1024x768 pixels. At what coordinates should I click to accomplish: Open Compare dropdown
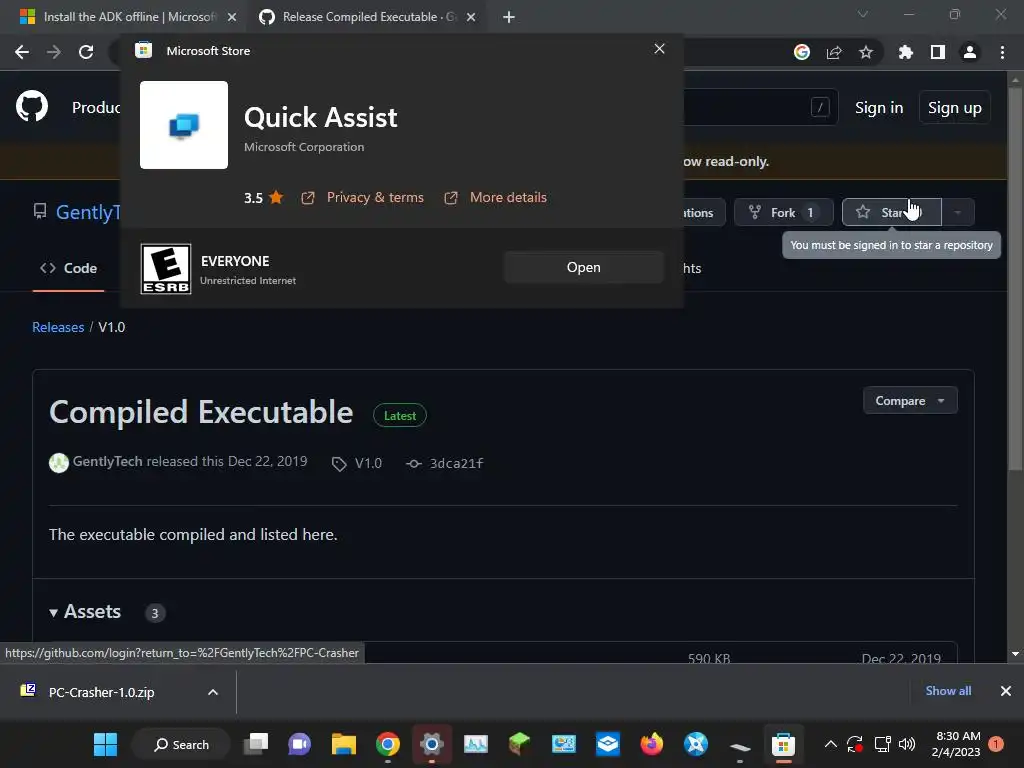(910, 400)
